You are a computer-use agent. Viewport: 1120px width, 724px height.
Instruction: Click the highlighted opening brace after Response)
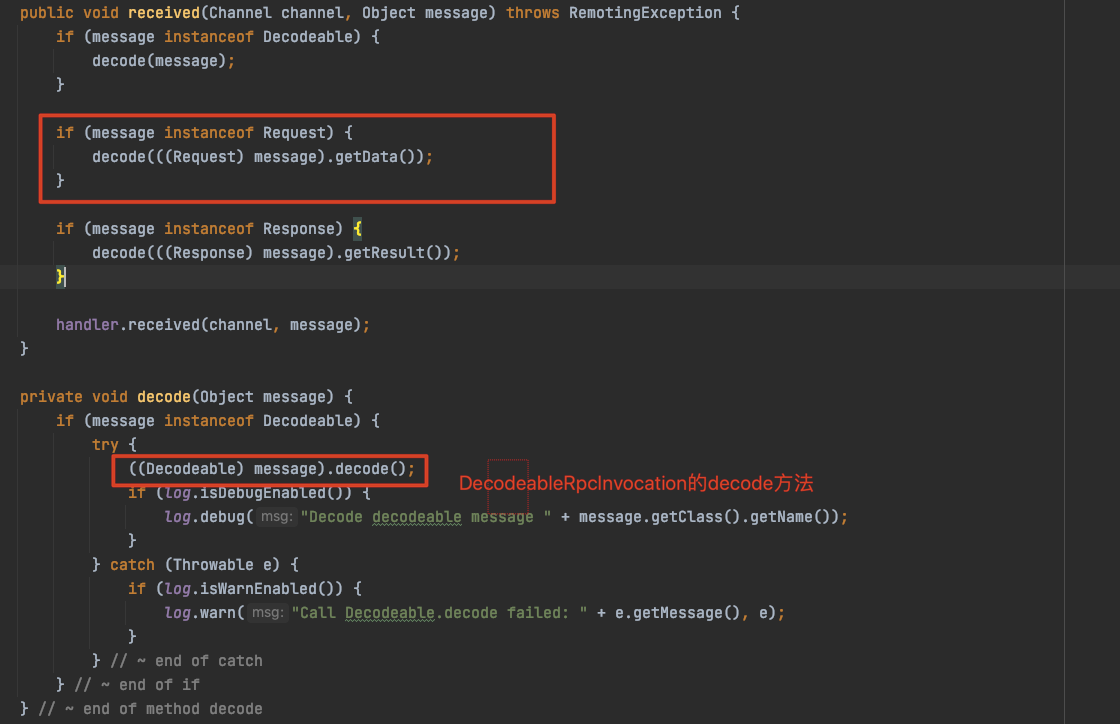point(357,228)
